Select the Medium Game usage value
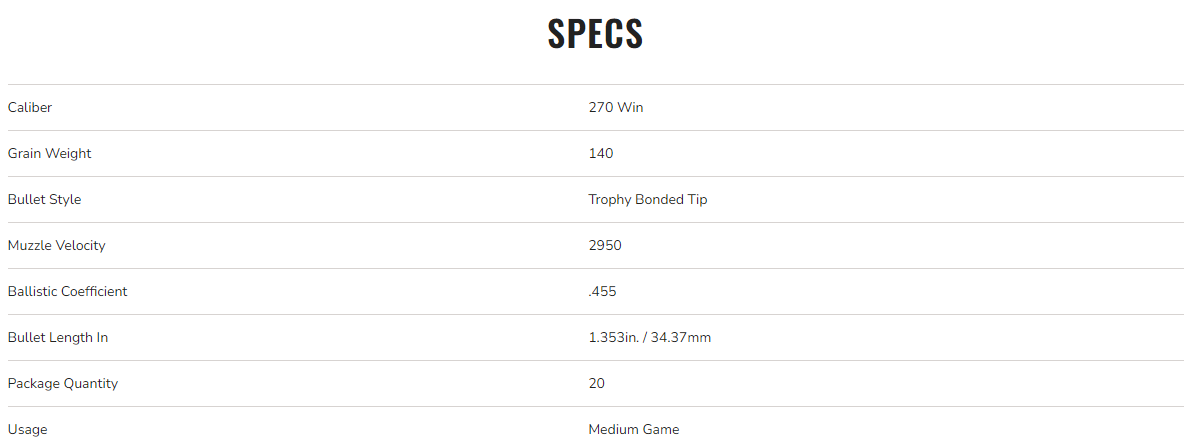1197x447 pixels. 633,429
